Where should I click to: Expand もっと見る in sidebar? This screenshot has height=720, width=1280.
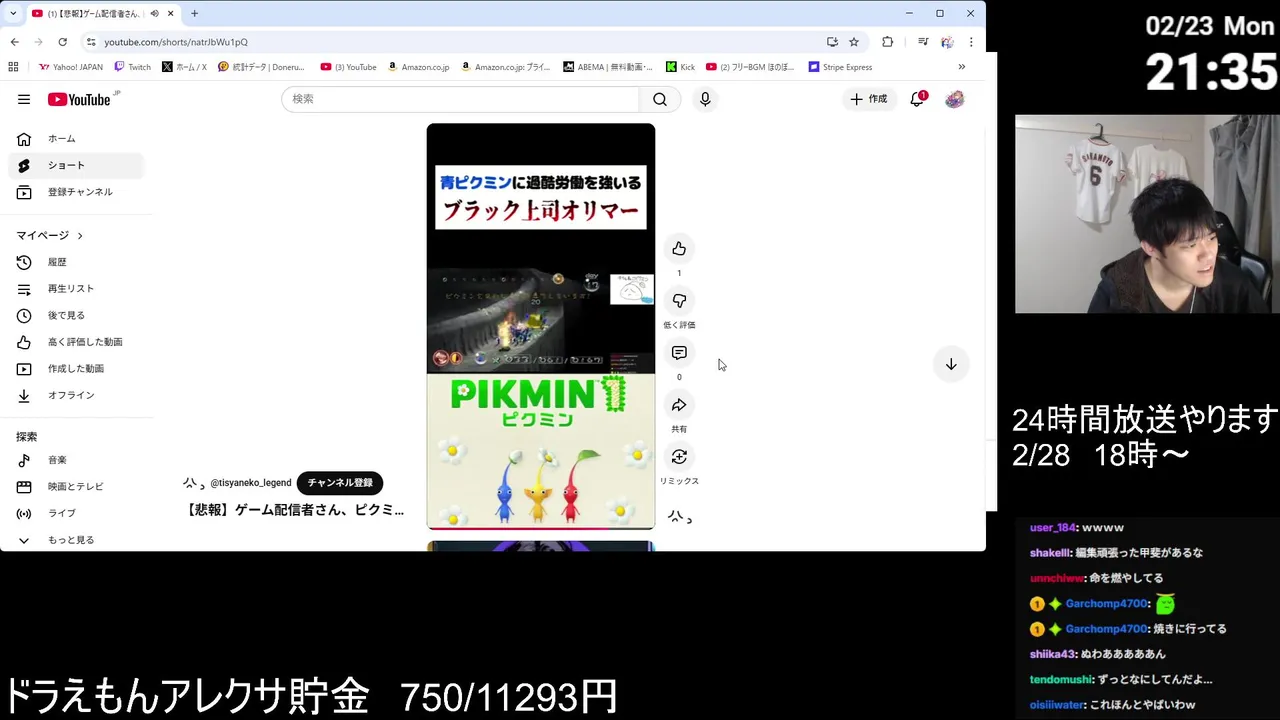(76, 540)
